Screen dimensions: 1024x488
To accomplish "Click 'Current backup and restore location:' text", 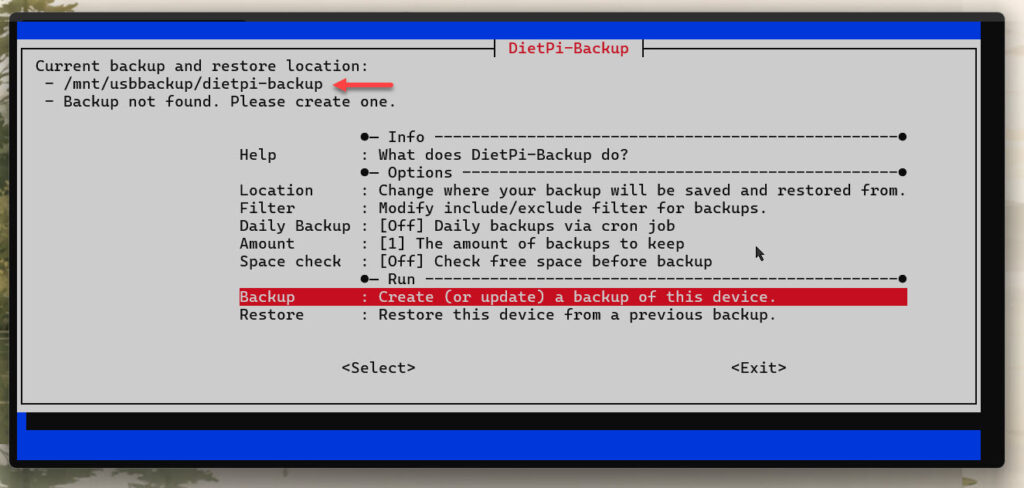I will tap(202, 66).
